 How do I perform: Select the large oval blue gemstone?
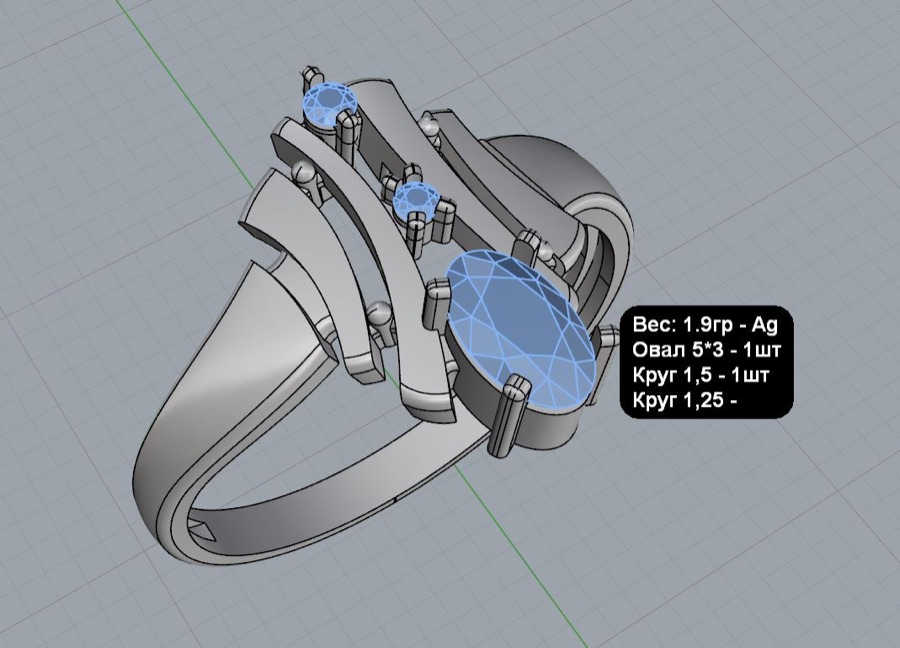click(520, 329)
